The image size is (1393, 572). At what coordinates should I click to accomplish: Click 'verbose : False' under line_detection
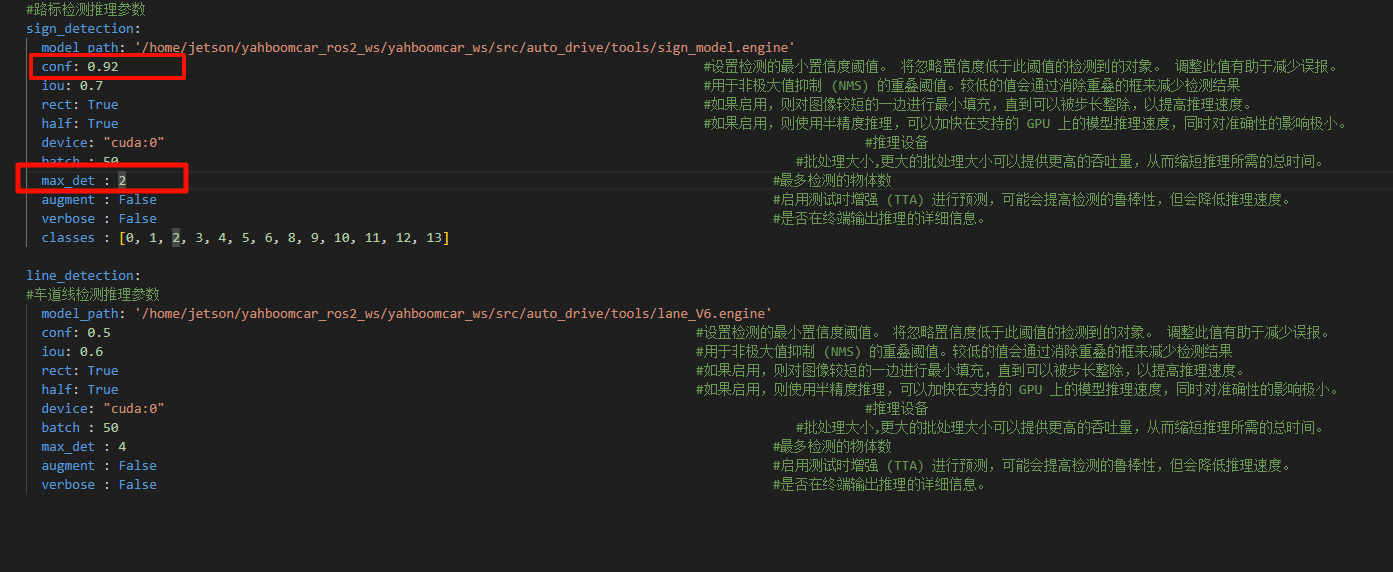pyautogui.click(x=99, y=484)
